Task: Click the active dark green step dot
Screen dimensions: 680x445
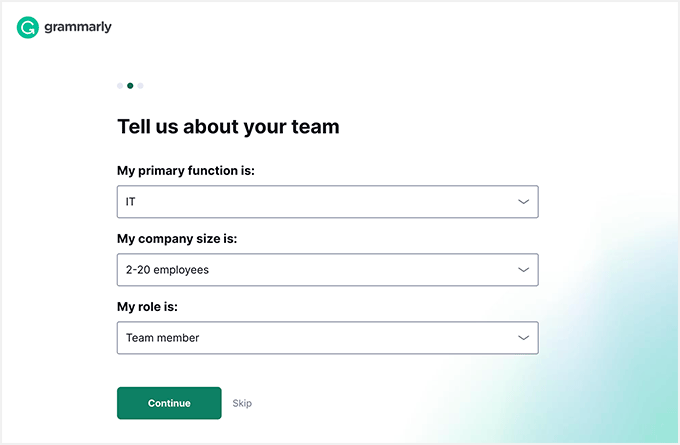Action: (x=130, y=86)
